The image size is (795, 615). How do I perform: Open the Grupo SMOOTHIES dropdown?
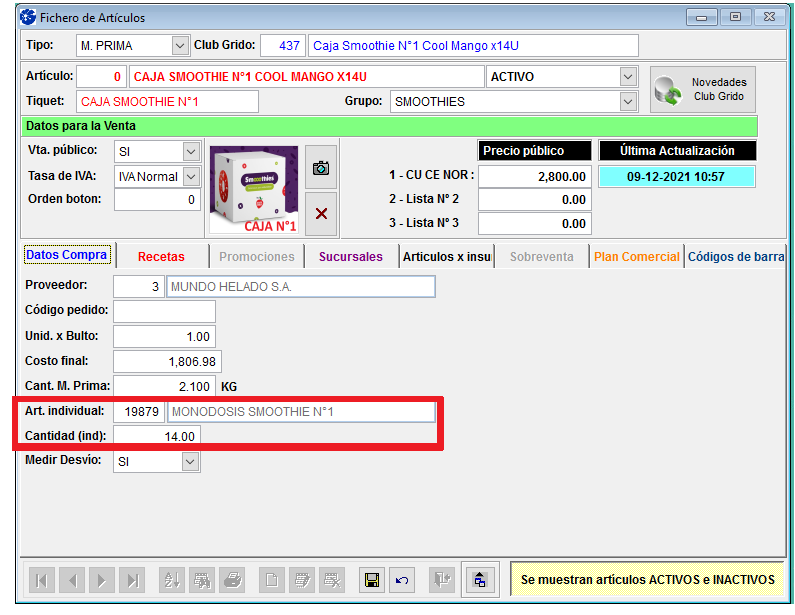pos(628,101)
